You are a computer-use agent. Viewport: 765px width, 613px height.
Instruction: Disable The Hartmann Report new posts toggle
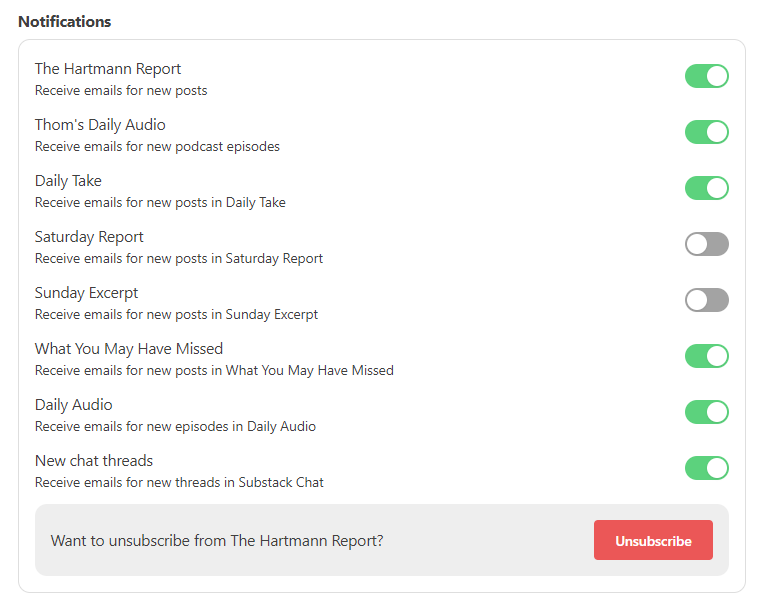coord(706,76)
